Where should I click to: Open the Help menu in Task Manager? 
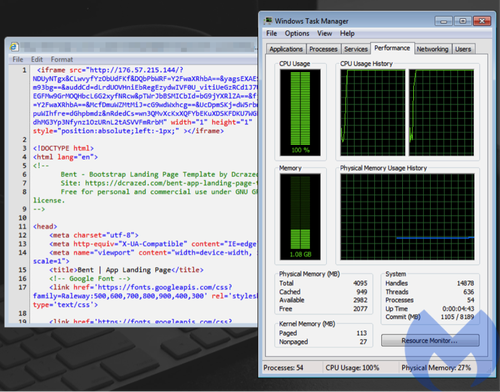point(347,33)
